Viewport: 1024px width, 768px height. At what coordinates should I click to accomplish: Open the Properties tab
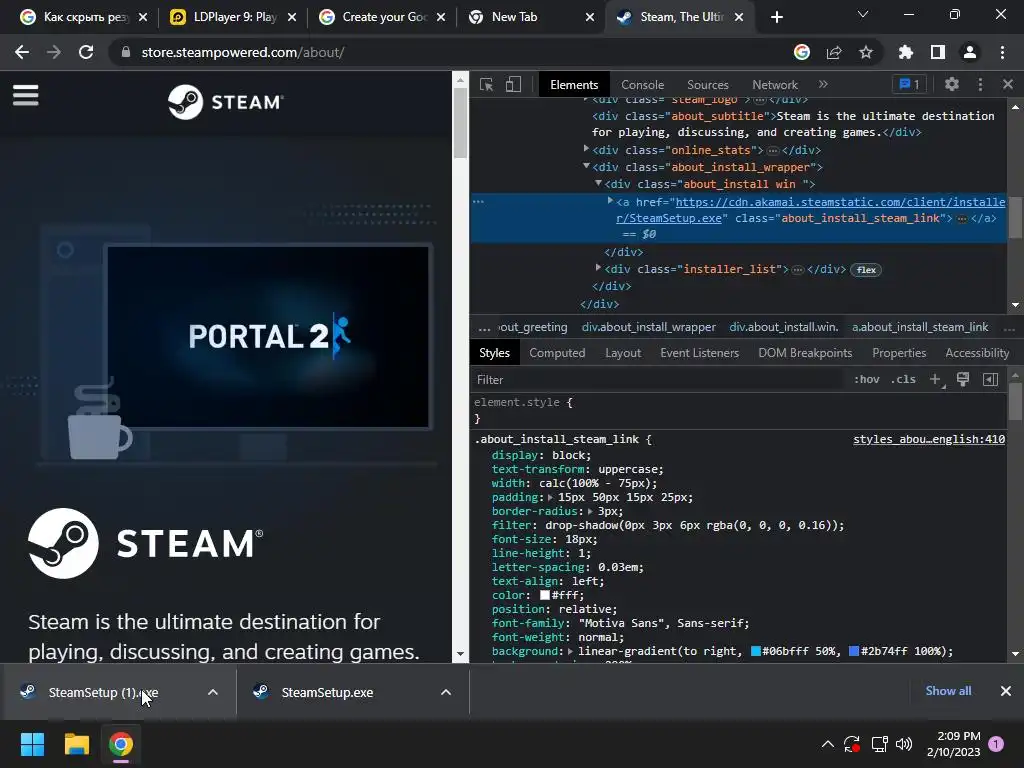(x=899, y=353)
